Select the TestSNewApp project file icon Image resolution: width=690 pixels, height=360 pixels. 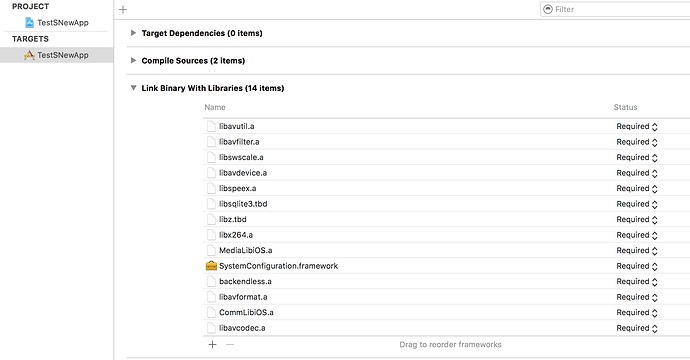pyautogui.click(x=29, y=22)
